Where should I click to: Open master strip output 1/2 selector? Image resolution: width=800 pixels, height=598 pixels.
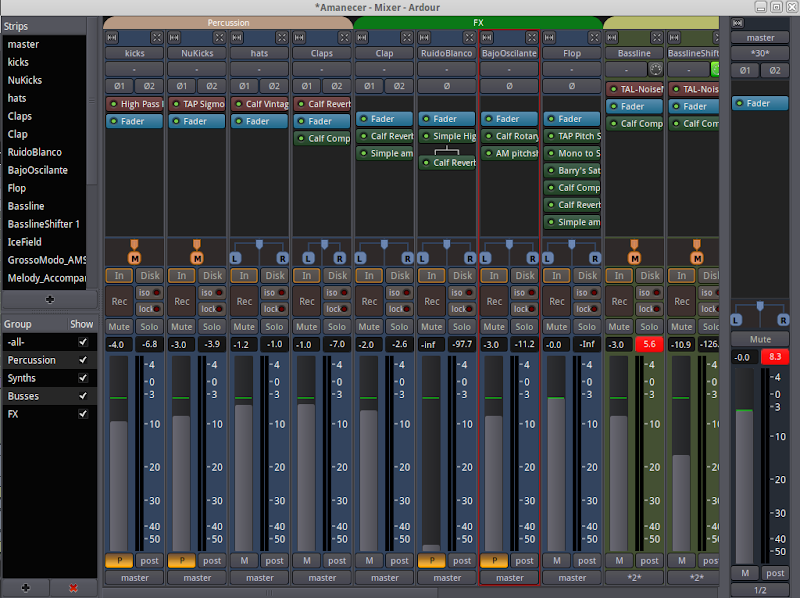(x=760, y=590)
